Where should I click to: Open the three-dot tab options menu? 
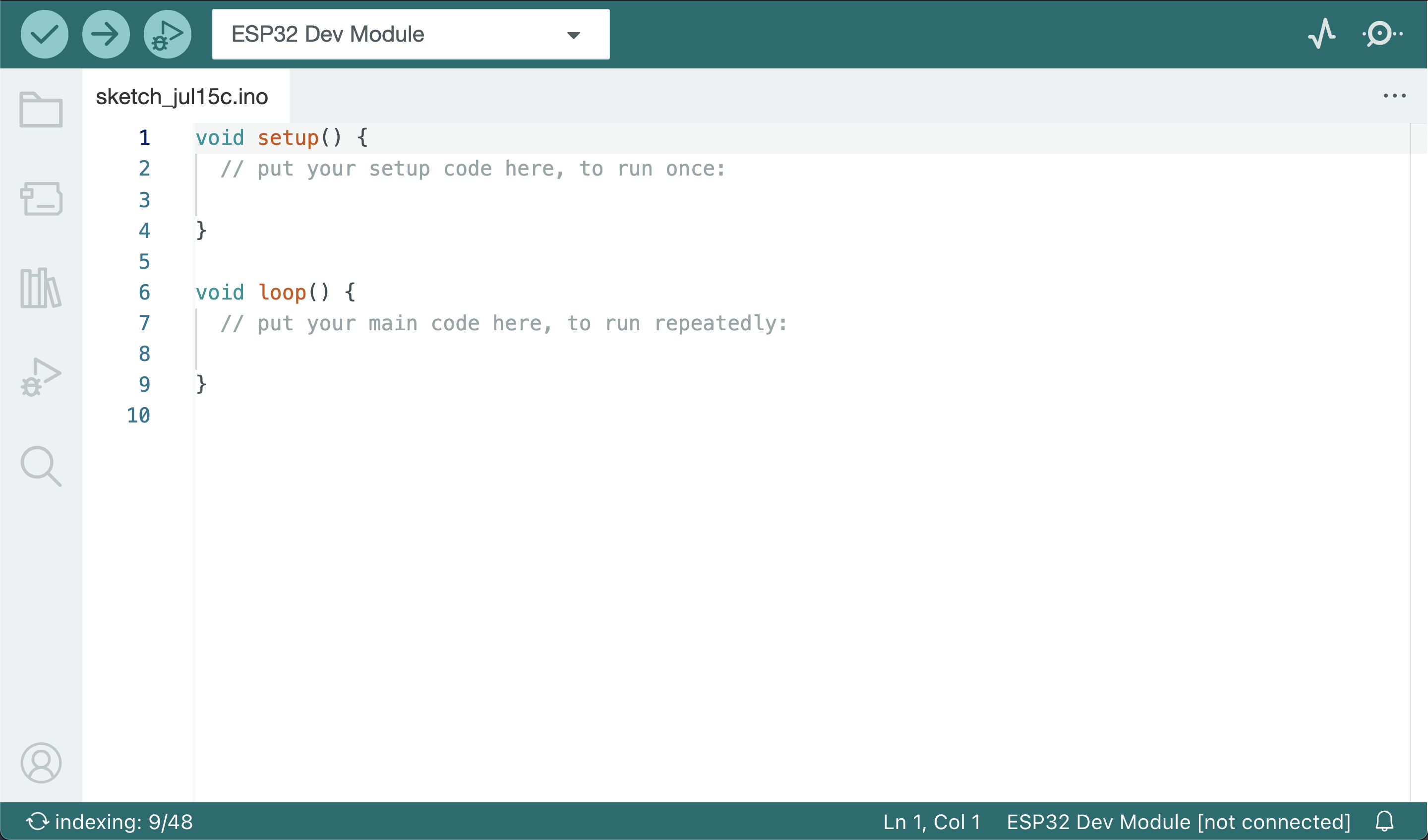coord(1395,96)
